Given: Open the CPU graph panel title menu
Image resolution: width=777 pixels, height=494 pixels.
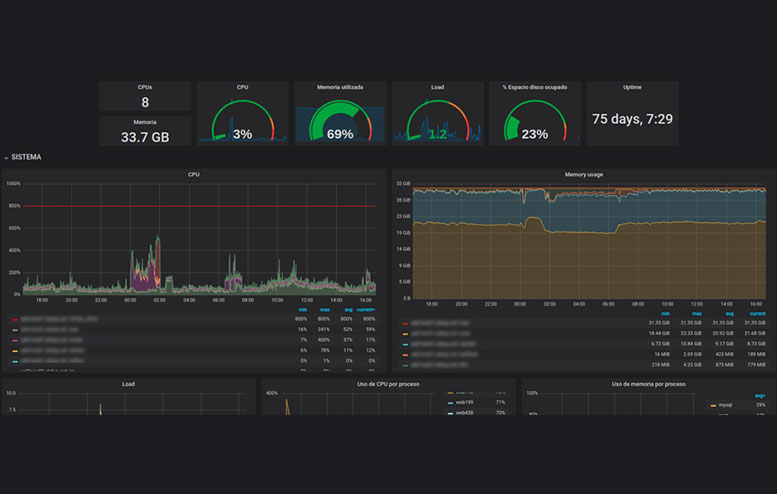Looking at the screenshot, I should point(194,174).
